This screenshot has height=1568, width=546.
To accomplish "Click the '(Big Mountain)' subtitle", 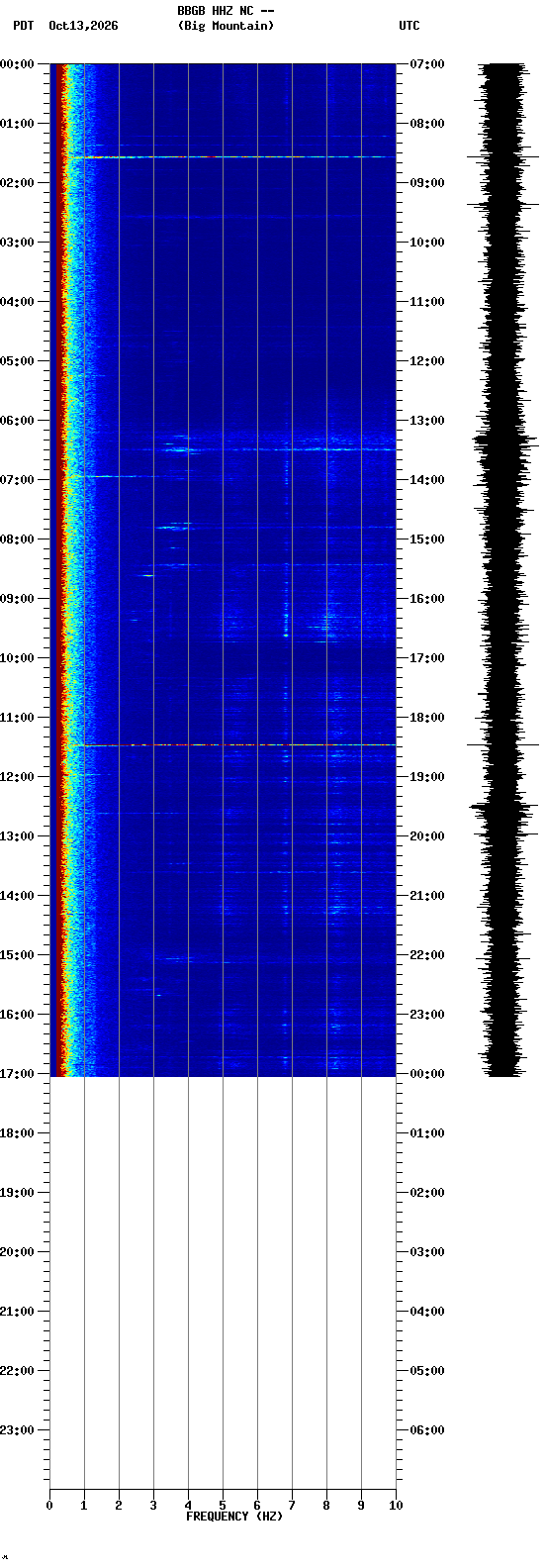I will [x=226, y=26].
